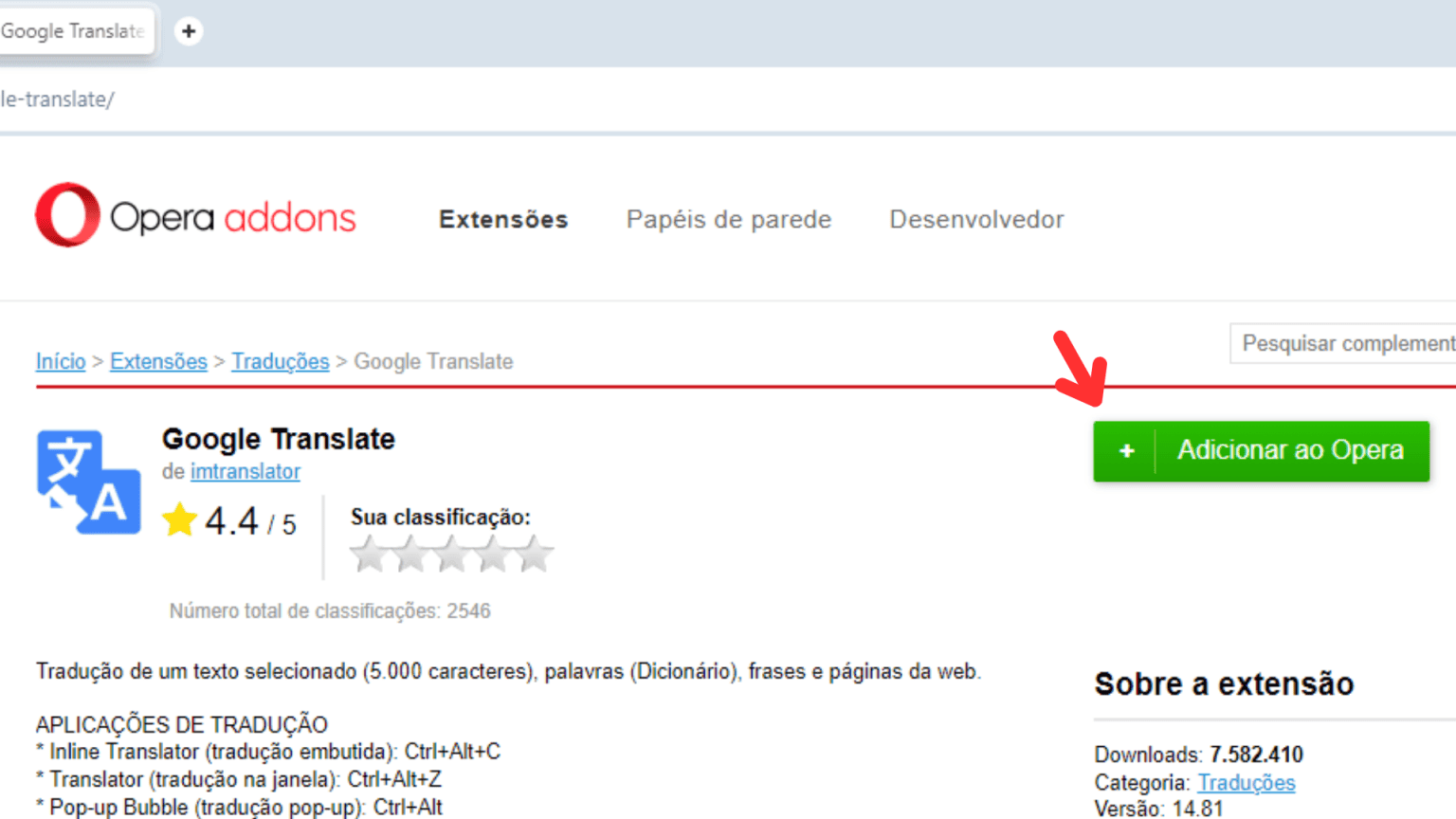The image size is (1456, 819).
Task: Select the third star to rate the extension
Action: point(452,553)
